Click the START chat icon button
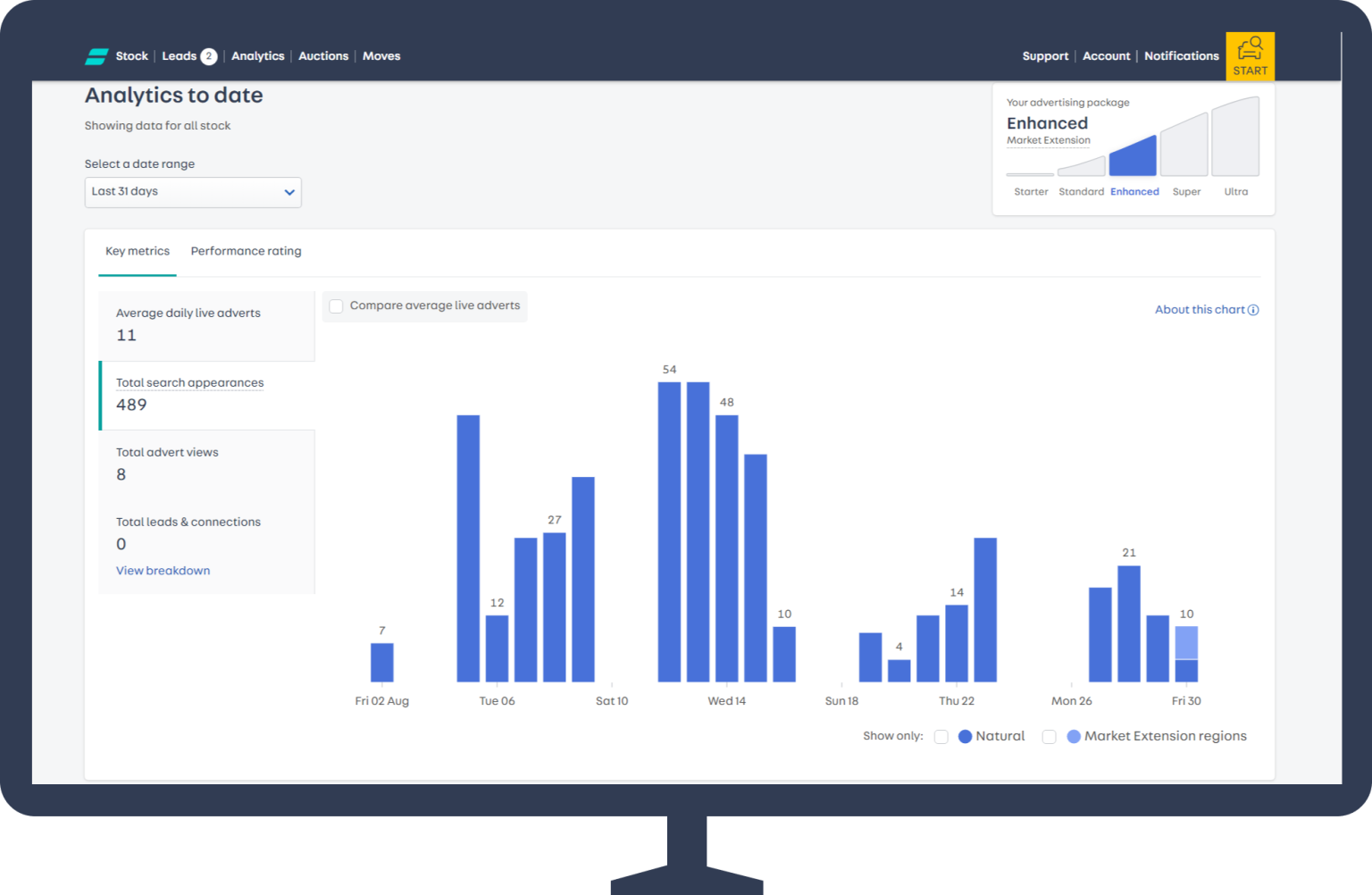The width and height of the screenshot is (1372, 895). click(1250, 56)
